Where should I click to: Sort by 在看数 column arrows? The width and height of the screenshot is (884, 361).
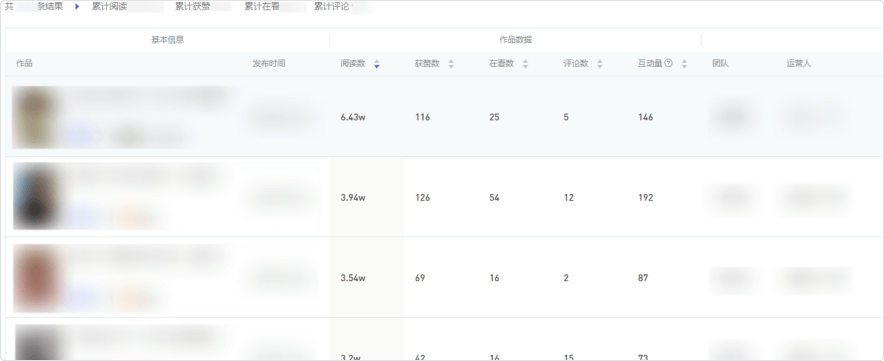click(x=525, y=64)
